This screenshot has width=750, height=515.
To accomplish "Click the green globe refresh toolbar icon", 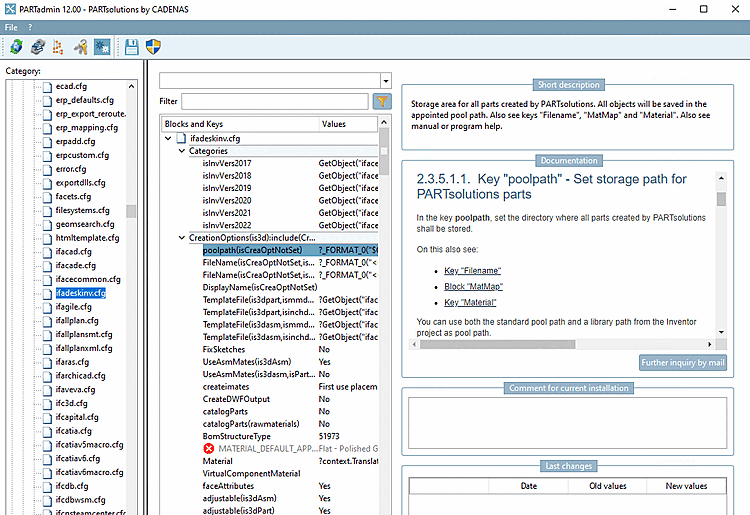I will click(x=15, y=46).
